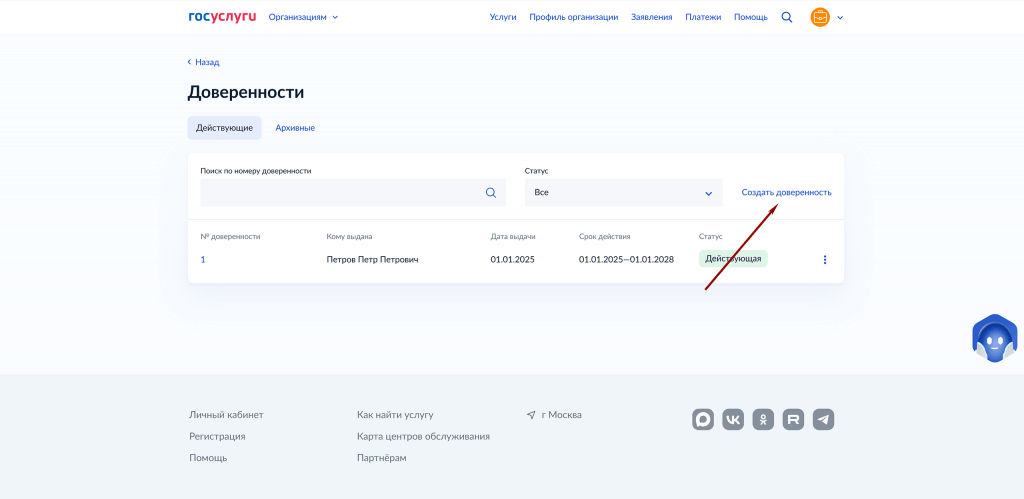Open Помощь in the top navigation
The image size is (1024, 499).
(750, 17)
